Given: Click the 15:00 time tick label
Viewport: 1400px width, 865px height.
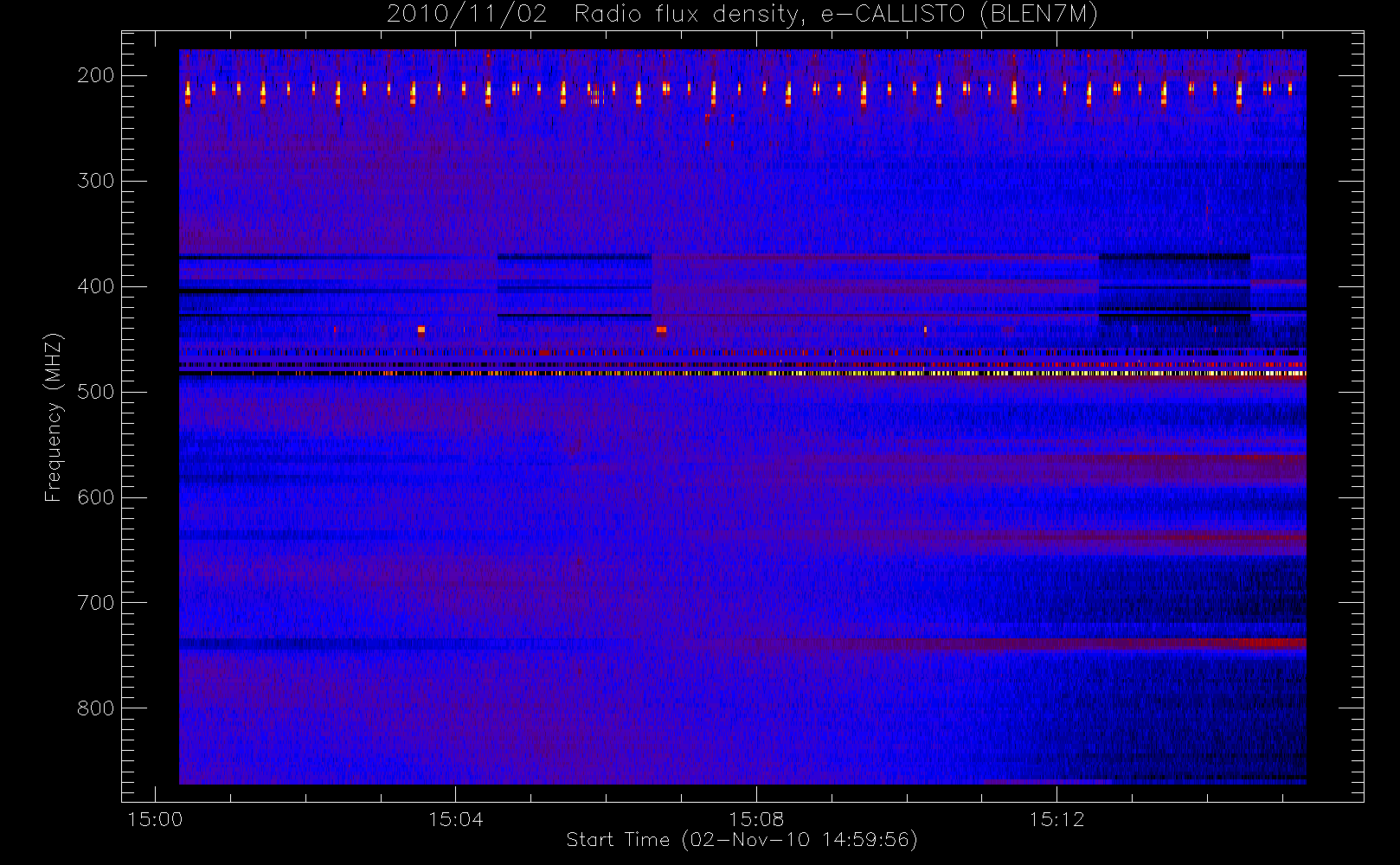Looking at the screenshot, I should (x=155, y=819).
